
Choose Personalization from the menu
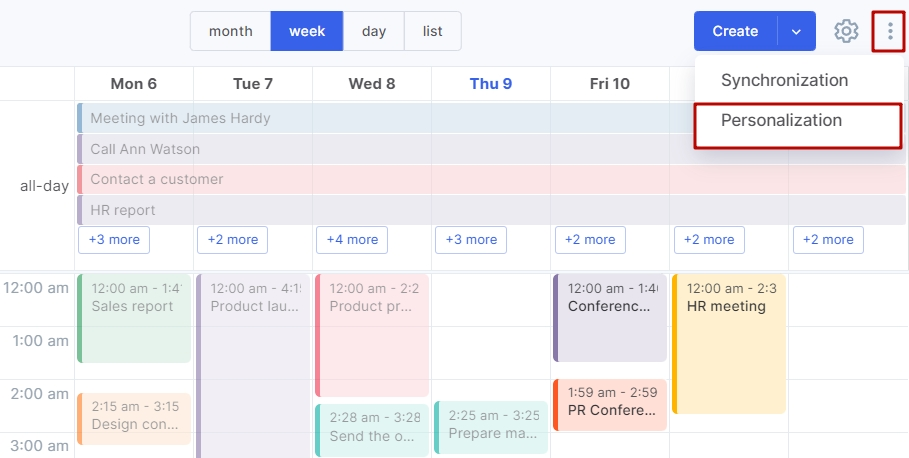pos(781,120)
